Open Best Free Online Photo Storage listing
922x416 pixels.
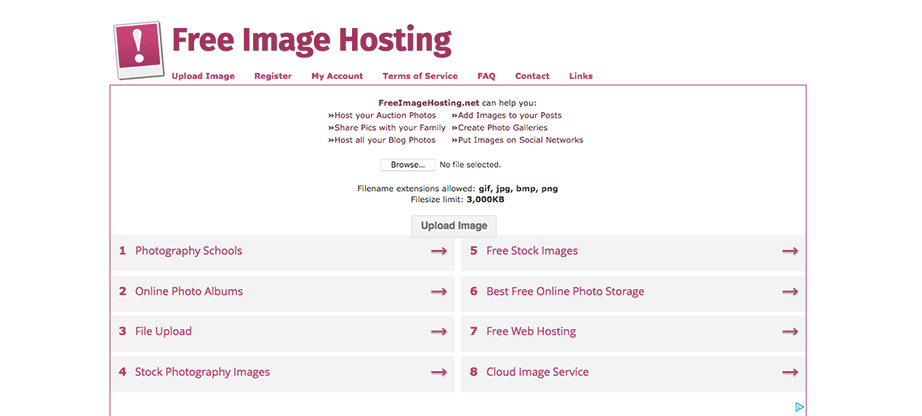[632, 292]
